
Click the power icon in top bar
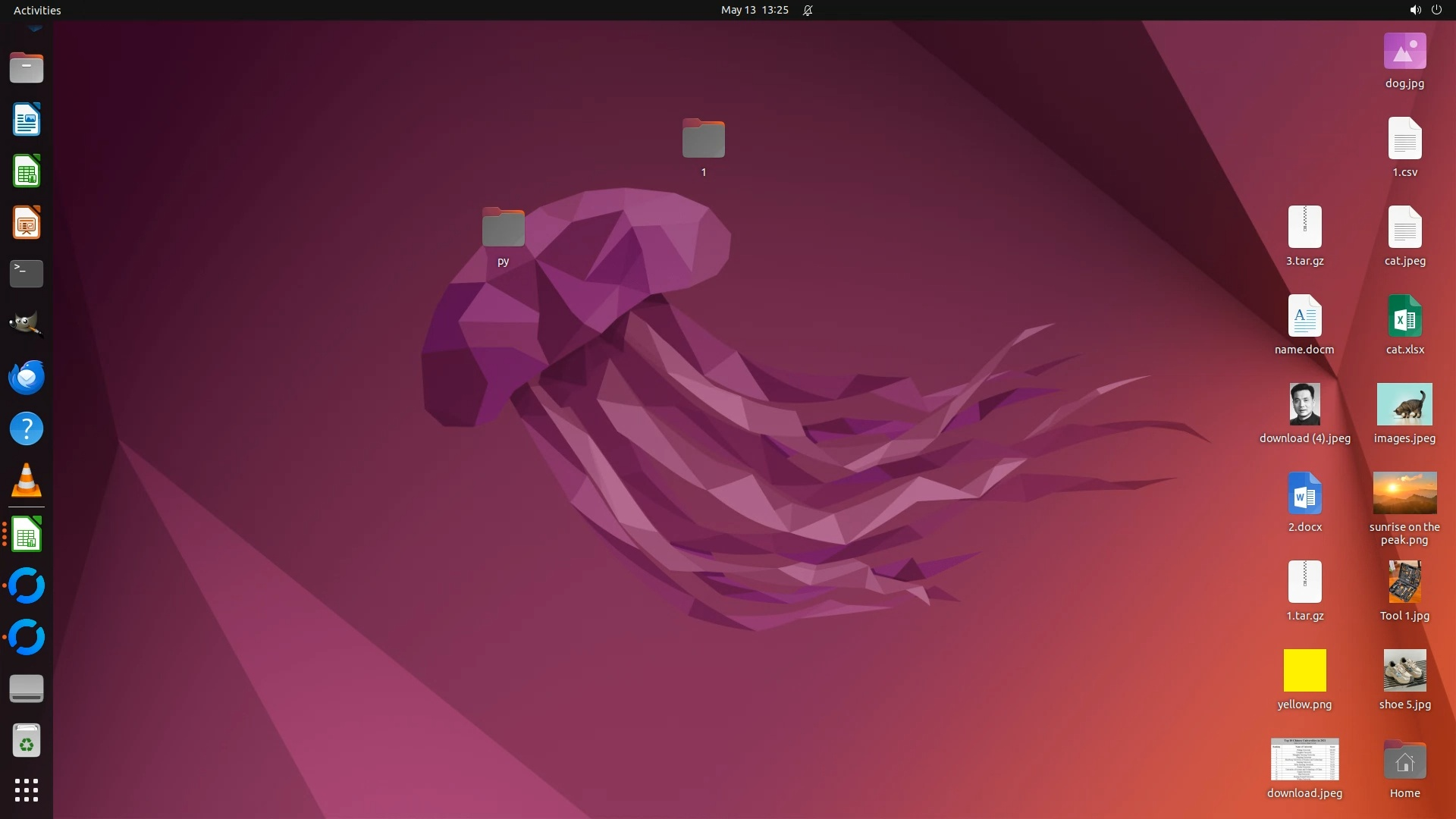[x=1436, y=10]
